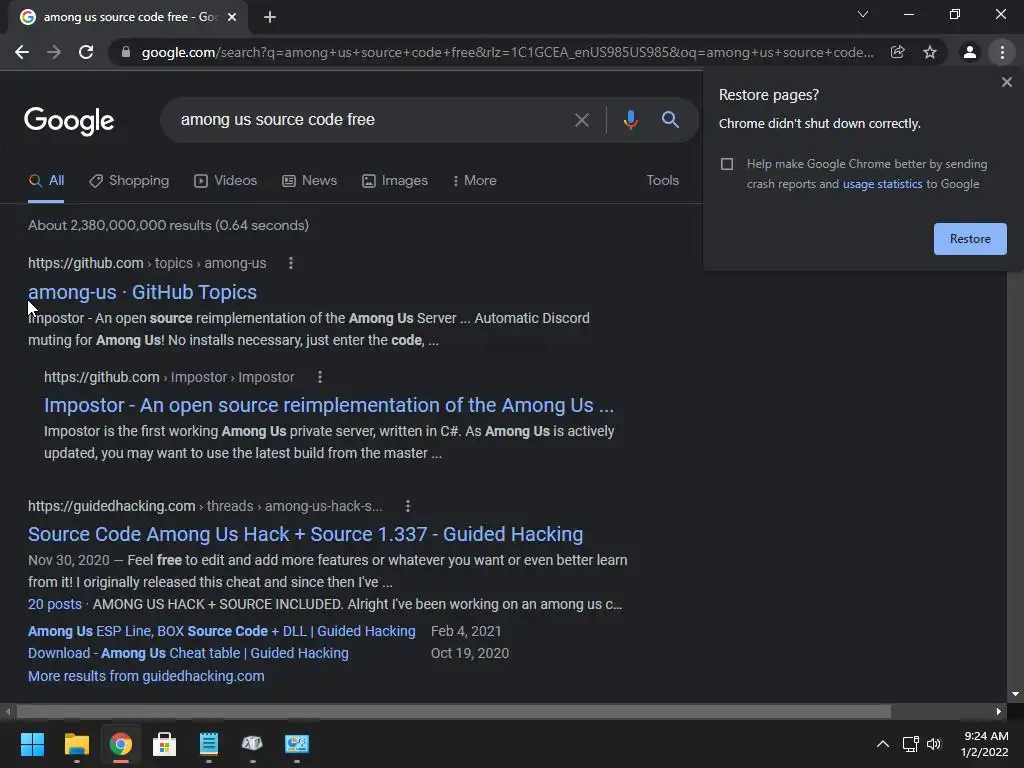Open the 'usage statistics' link in the popup
The image size is (1024, 768).
(x=882, y=184)
